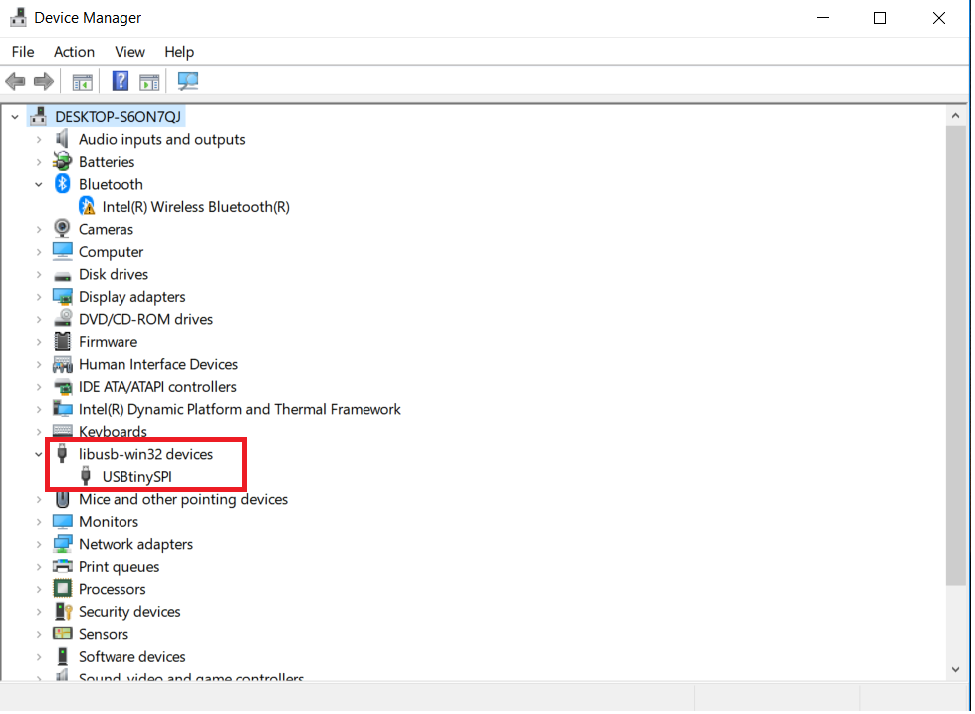Select Intel(R) Wireless Bluetooth(R) device
975x714 pixels.
(196, 206)
